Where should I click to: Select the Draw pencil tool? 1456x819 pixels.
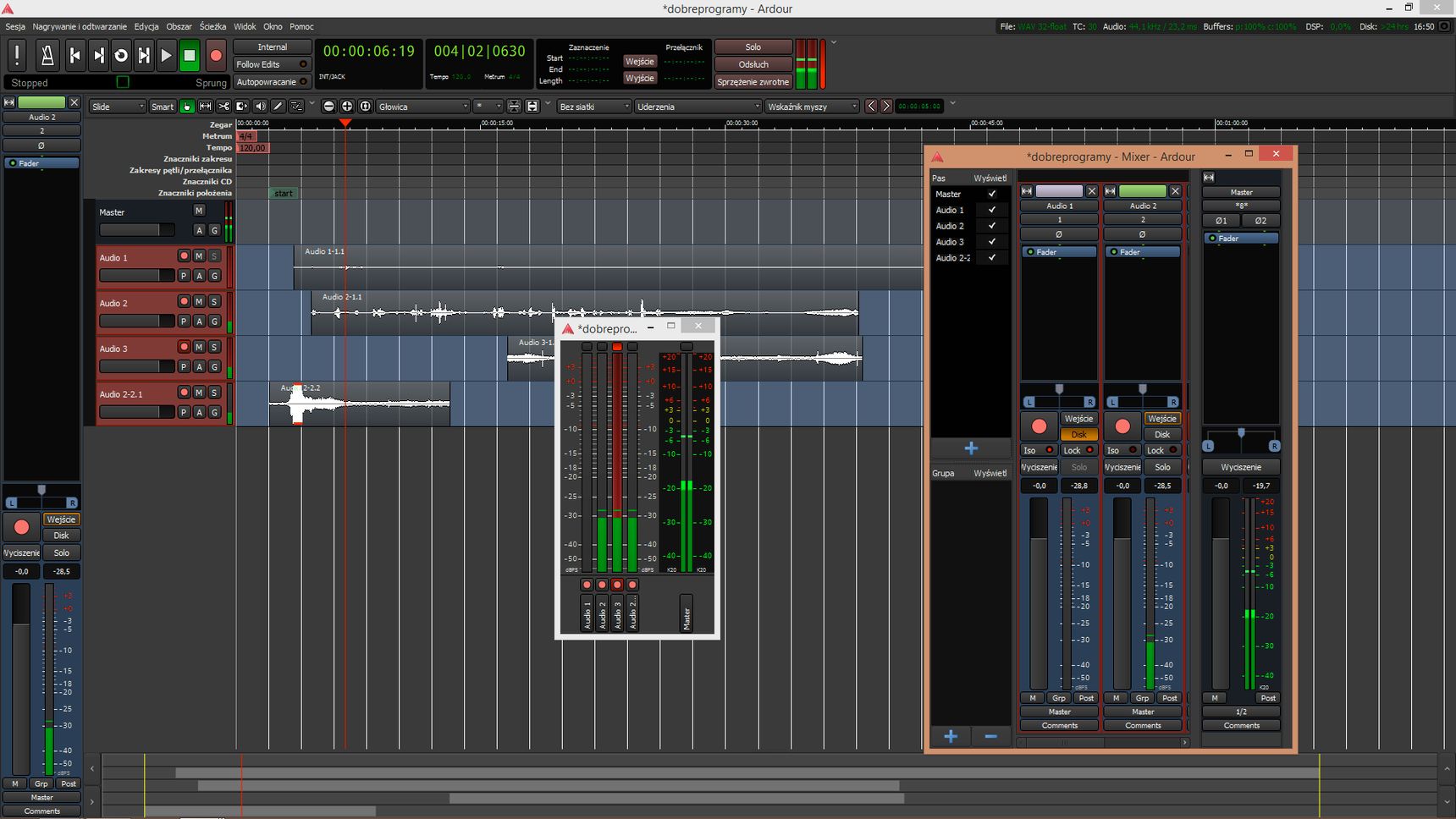pos(278,106)
